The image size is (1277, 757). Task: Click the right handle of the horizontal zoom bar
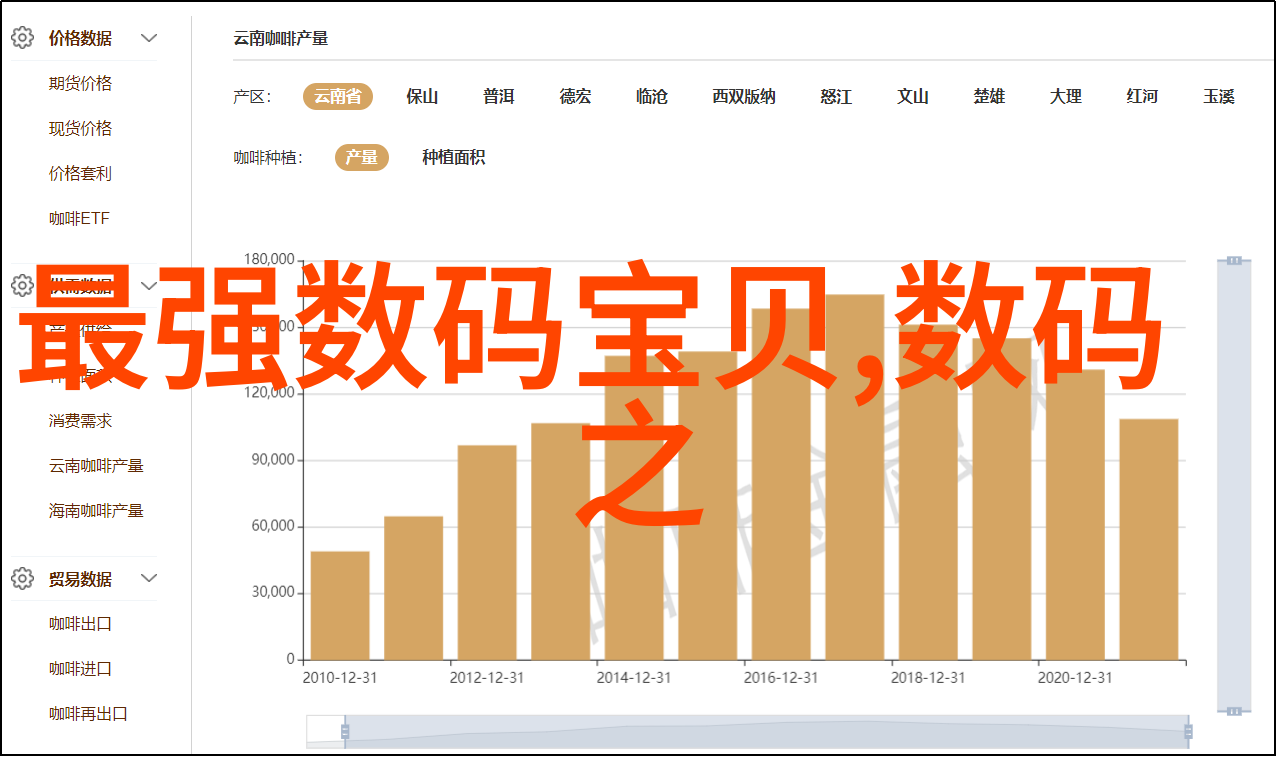[x=1186, y=732]
